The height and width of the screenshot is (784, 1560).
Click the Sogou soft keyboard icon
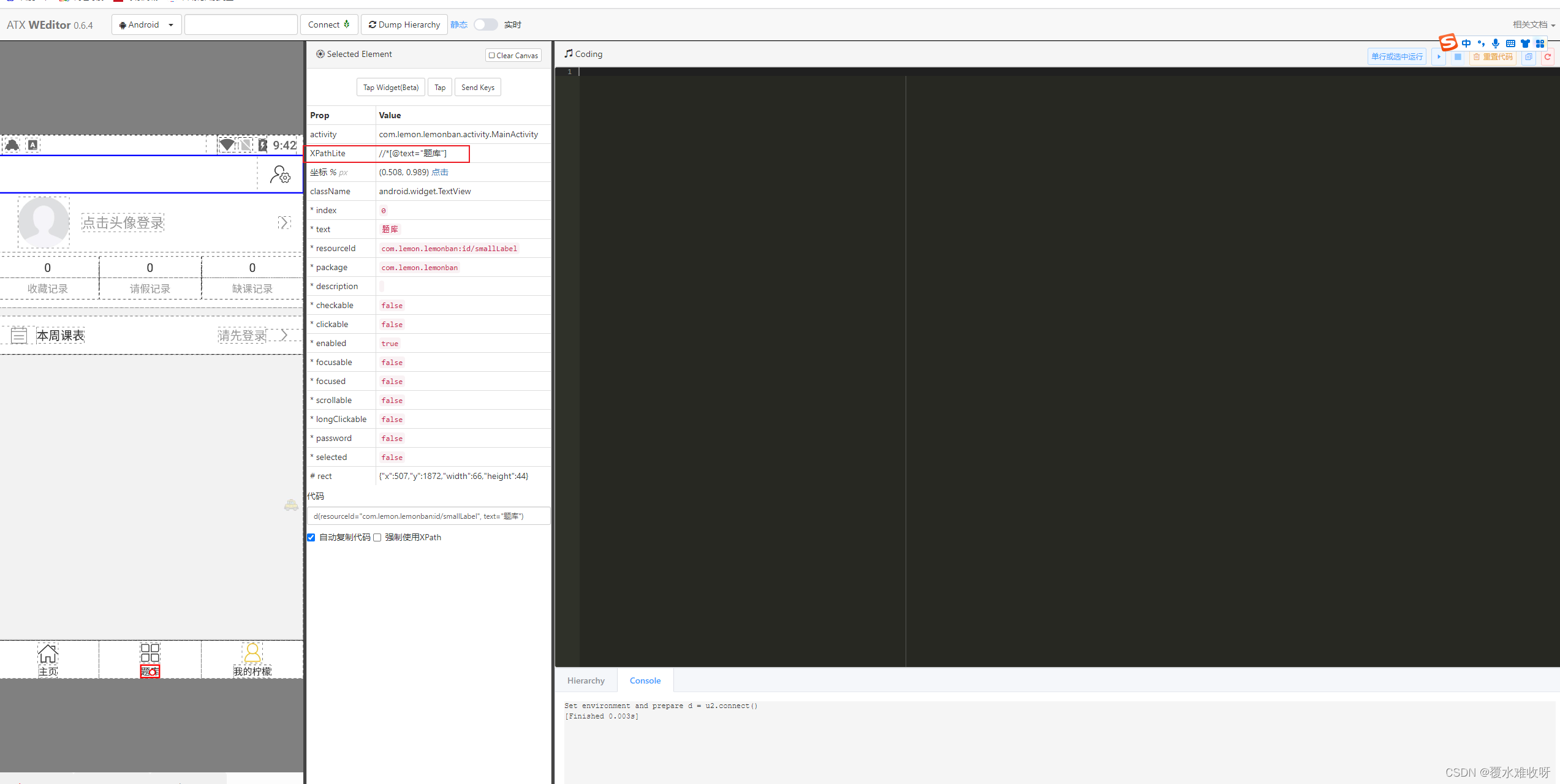click(1510, 43)
